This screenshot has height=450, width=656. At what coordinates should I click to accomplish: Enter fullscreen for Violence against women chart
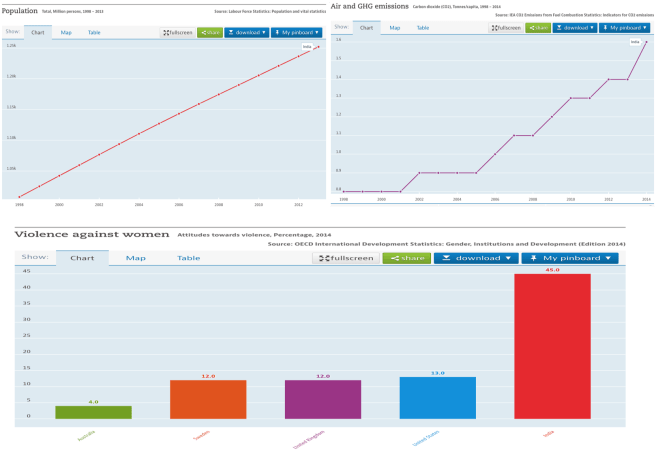click(x=346, y=258)
